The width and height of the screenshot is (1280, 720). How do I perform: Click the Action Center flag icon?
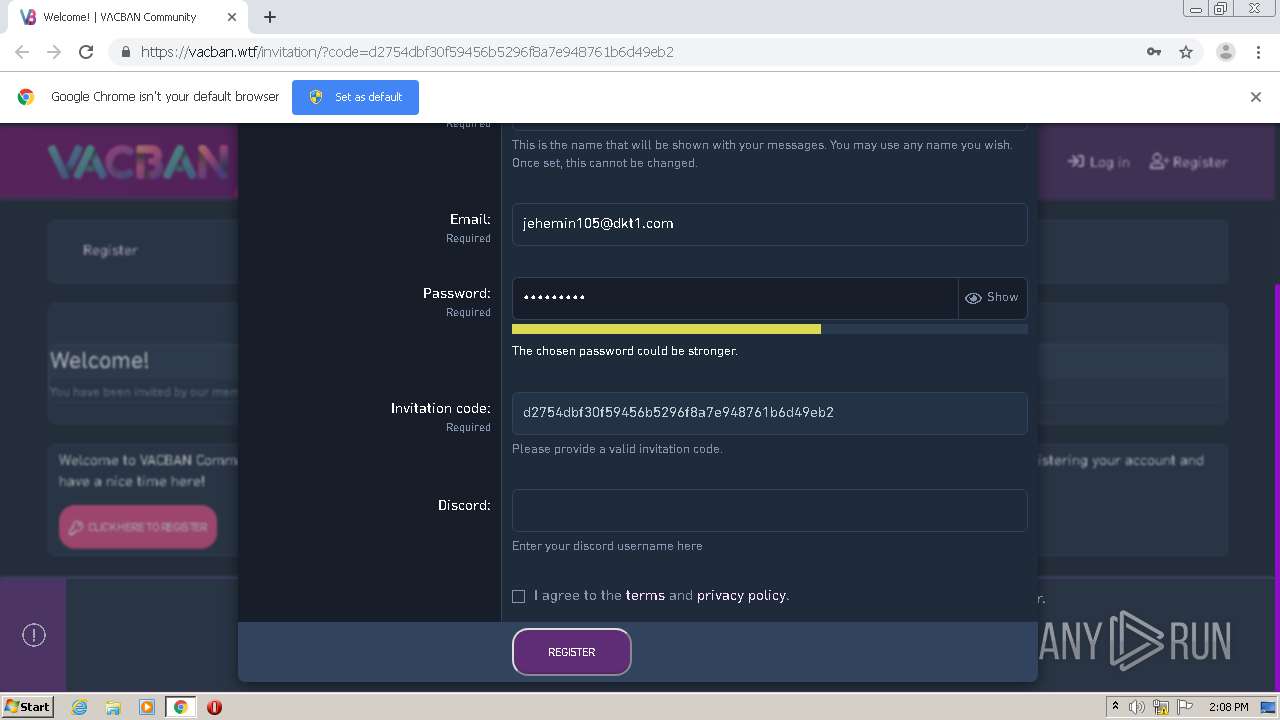[x=1185, y=707]
